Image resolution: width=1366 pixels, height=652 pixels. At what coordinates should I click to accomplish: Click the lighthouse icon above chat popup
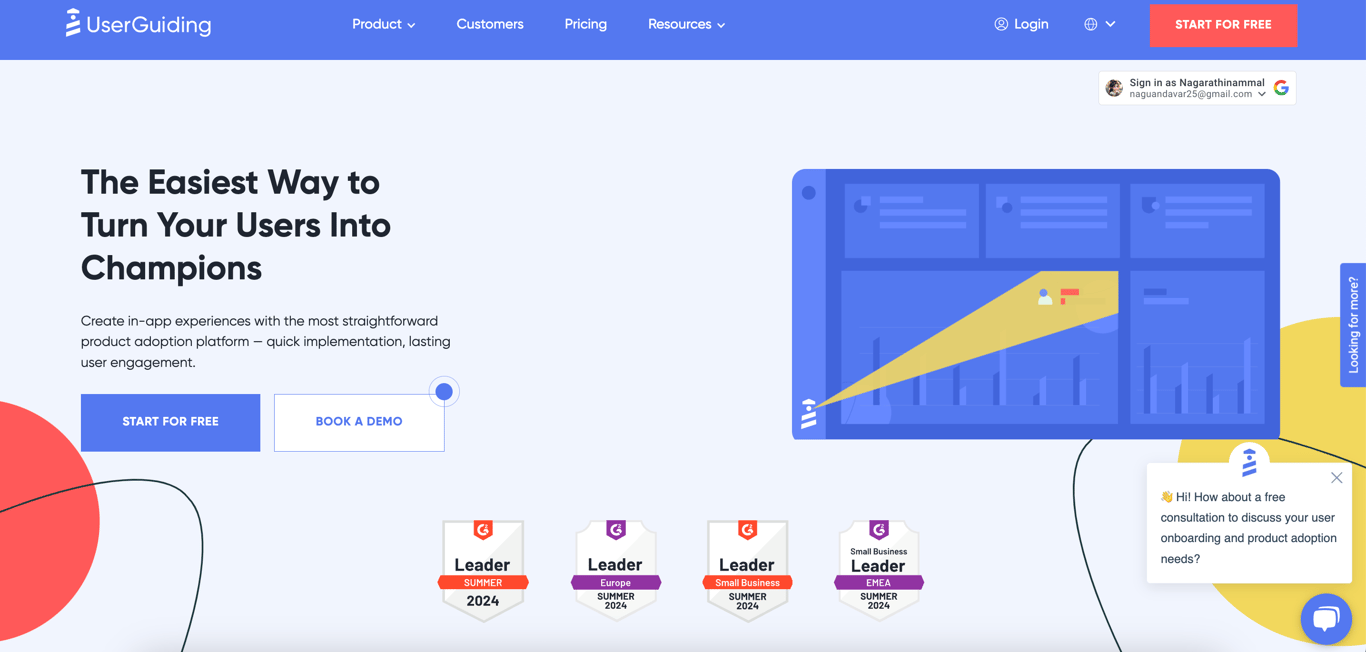pos(1249,462)
